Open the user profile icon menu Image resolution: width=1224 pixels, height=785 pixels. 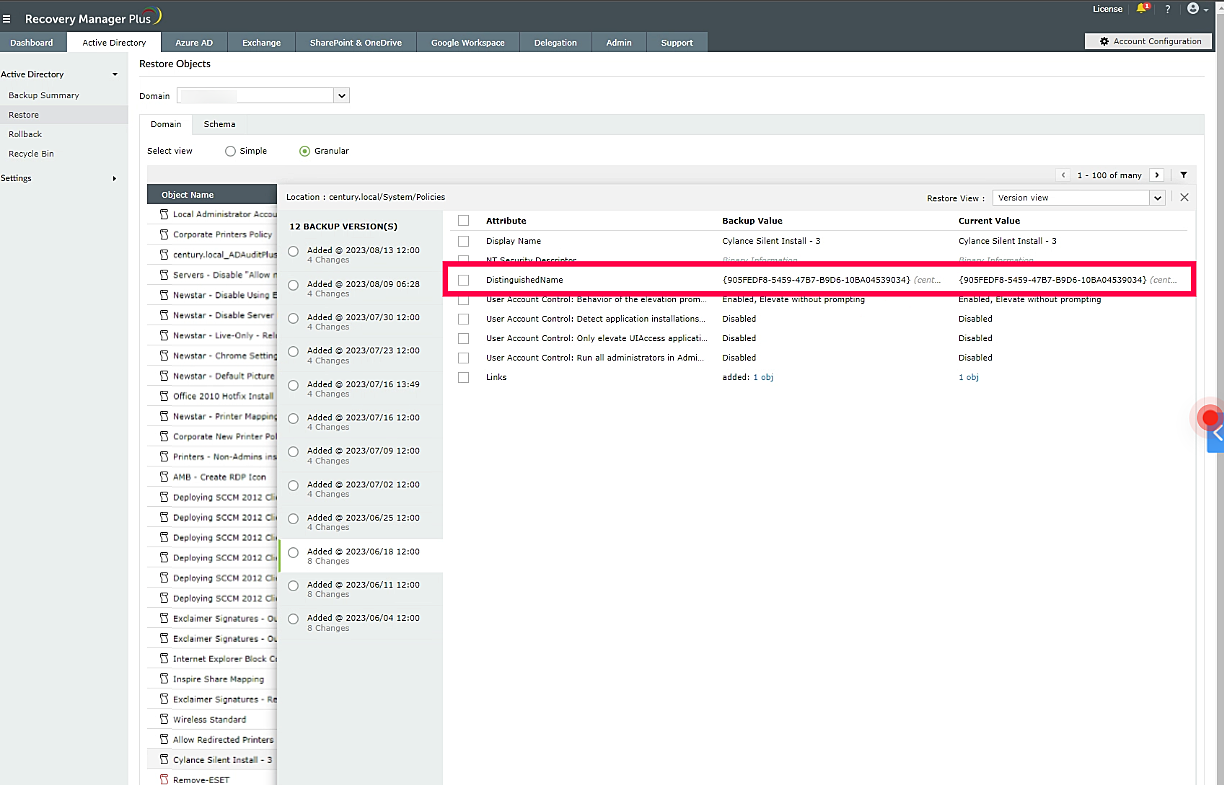[x=1193, y=9]
